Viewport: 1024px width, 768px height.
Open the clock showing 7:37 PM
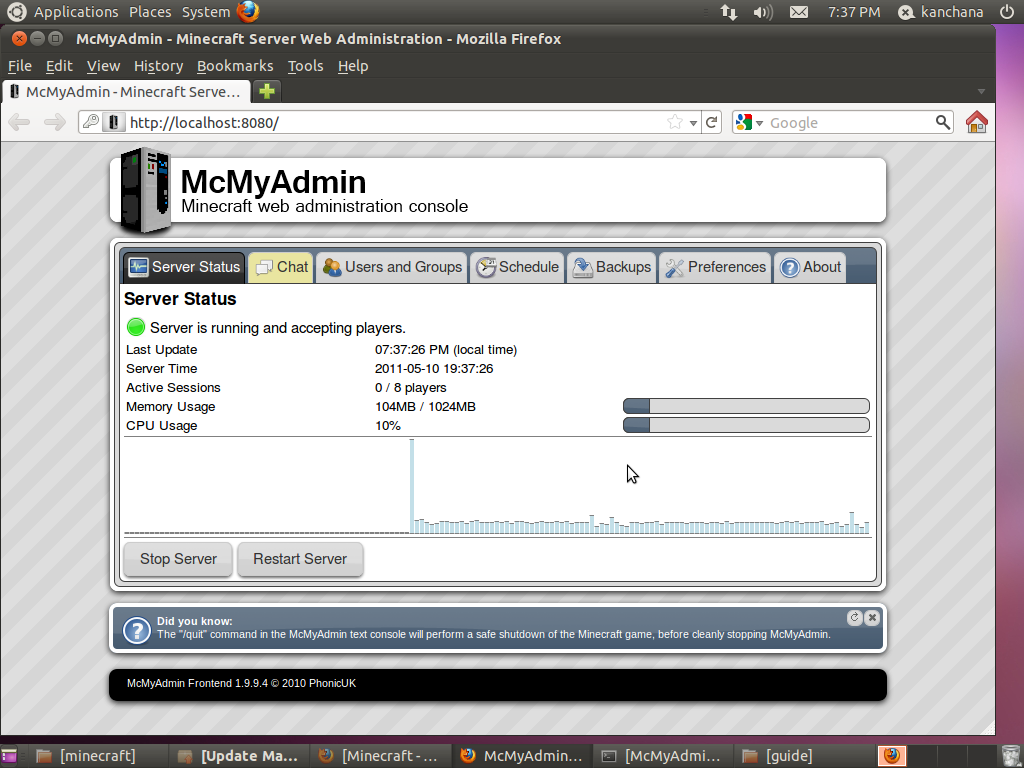(854, 12)
